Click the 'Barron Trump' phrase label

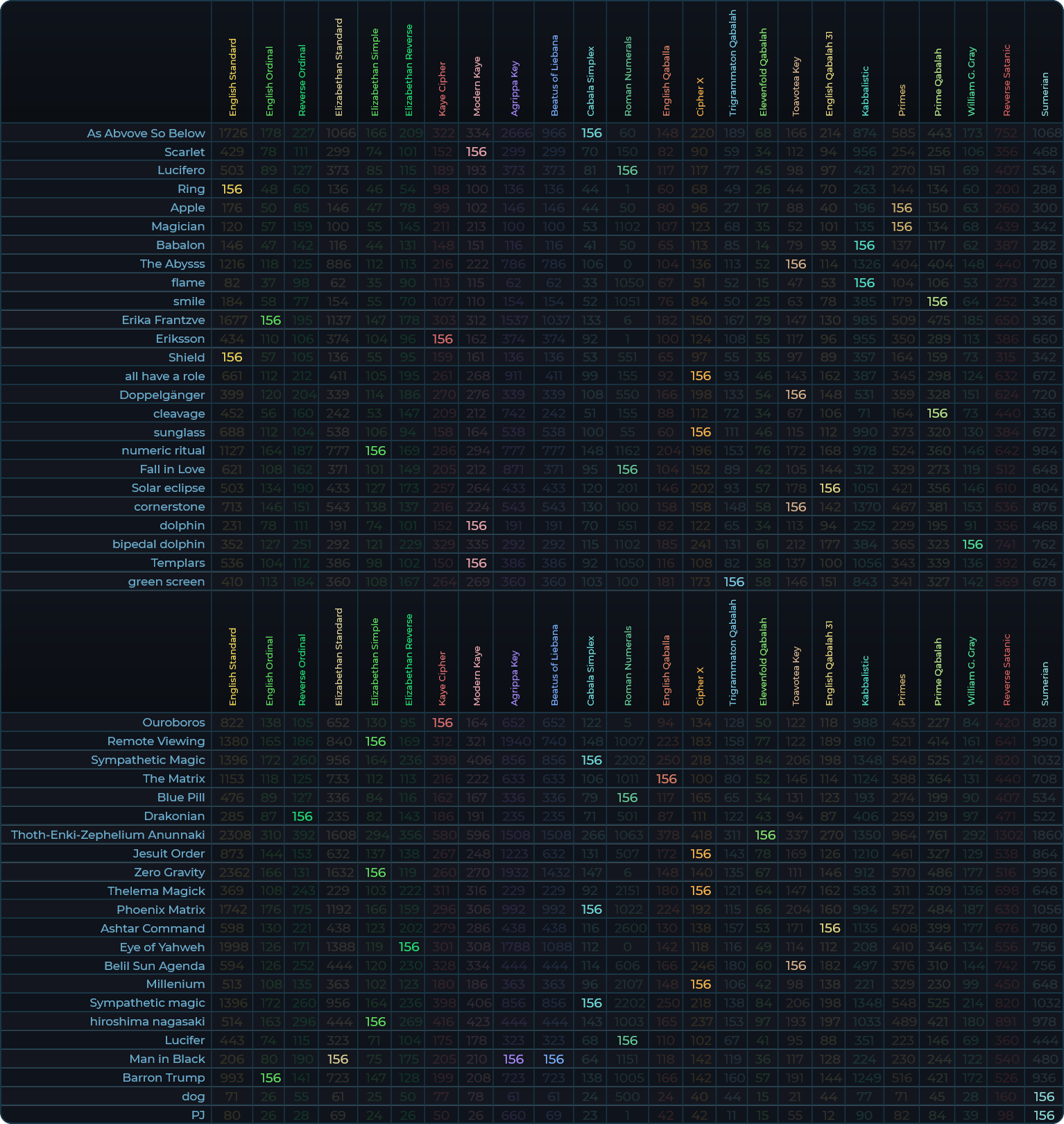click(163, 1078)
